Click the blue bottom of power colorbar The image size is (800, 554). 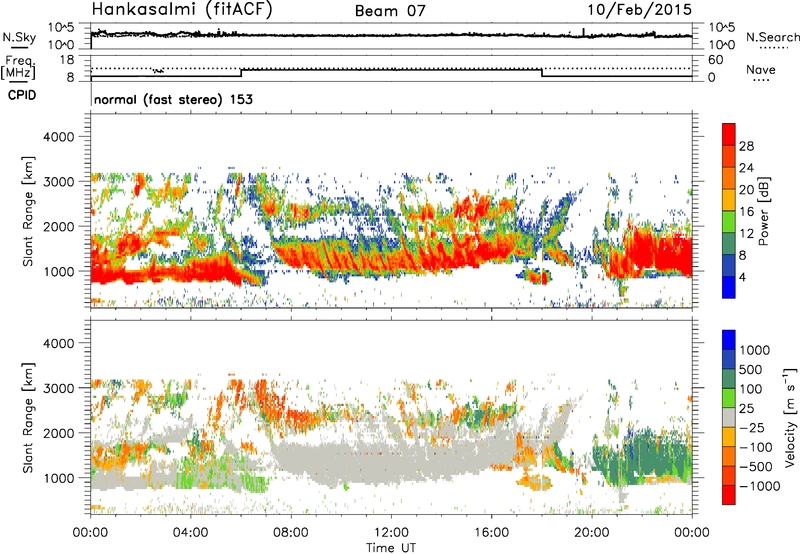tap(729, 287)
